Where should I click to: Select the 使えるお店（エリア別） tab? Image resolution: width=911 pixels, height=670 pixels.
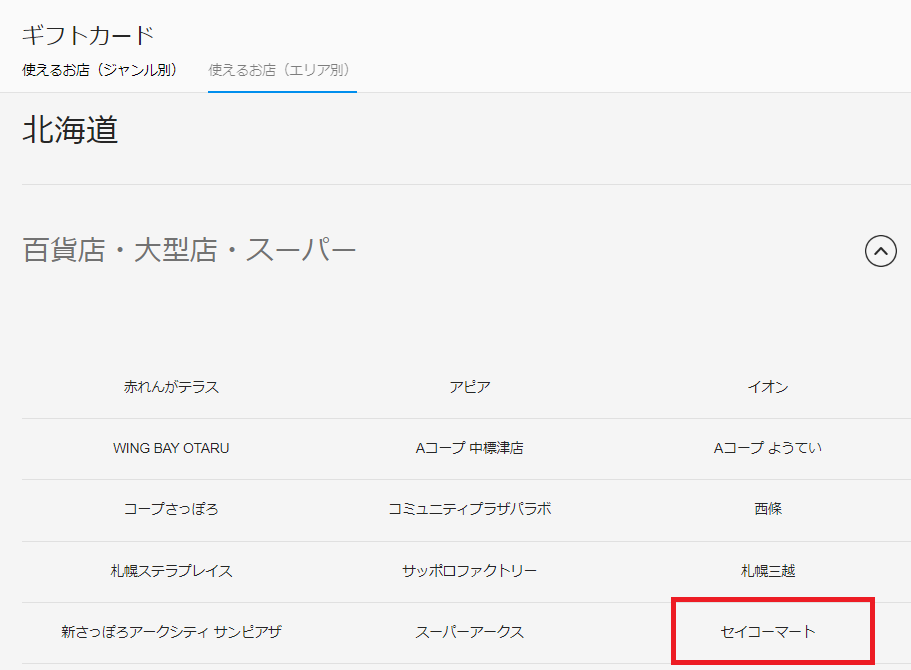point(282,70)
